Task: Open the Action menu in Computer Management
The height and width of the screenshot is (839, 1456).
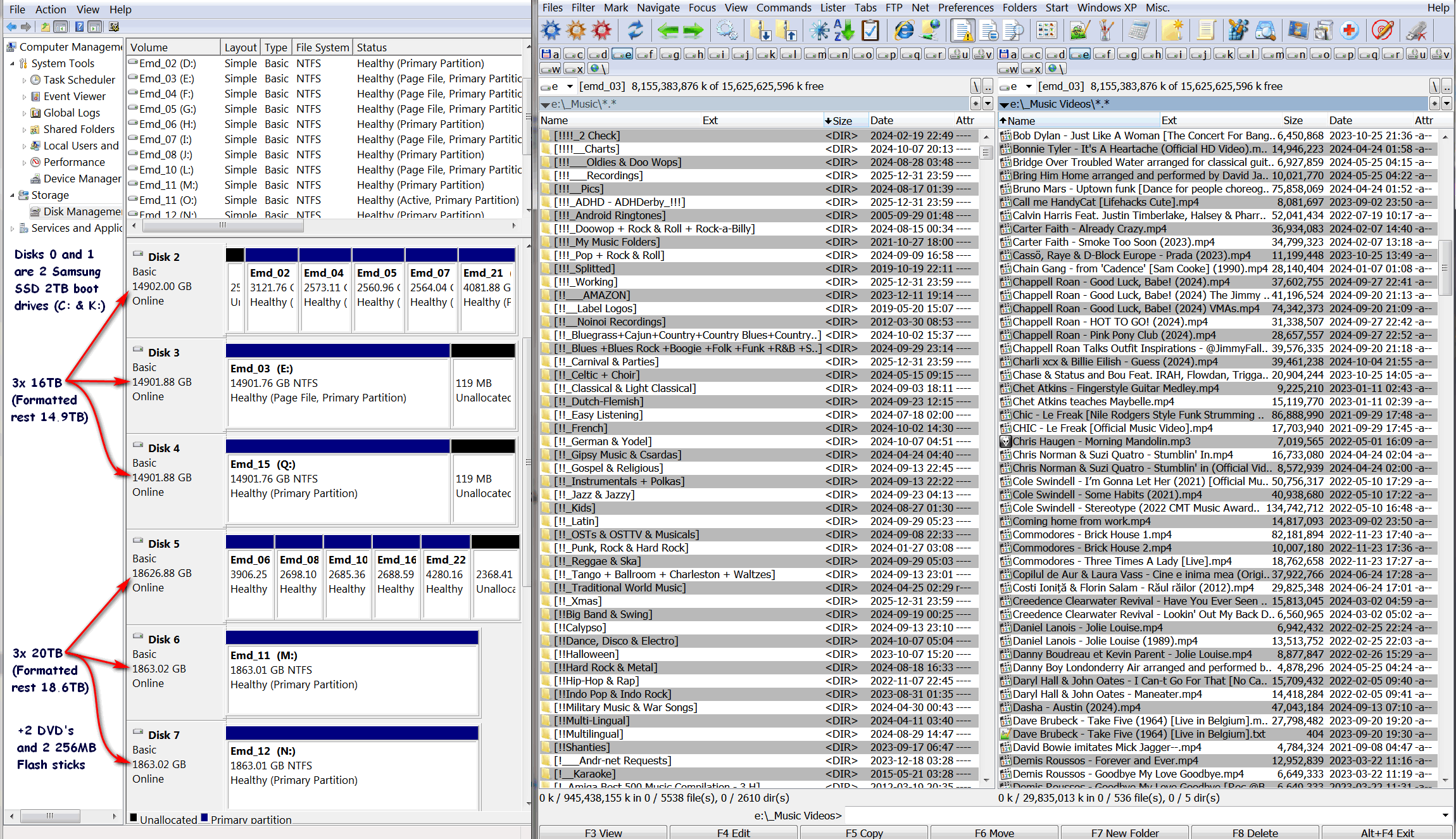Action: point(51,9)
